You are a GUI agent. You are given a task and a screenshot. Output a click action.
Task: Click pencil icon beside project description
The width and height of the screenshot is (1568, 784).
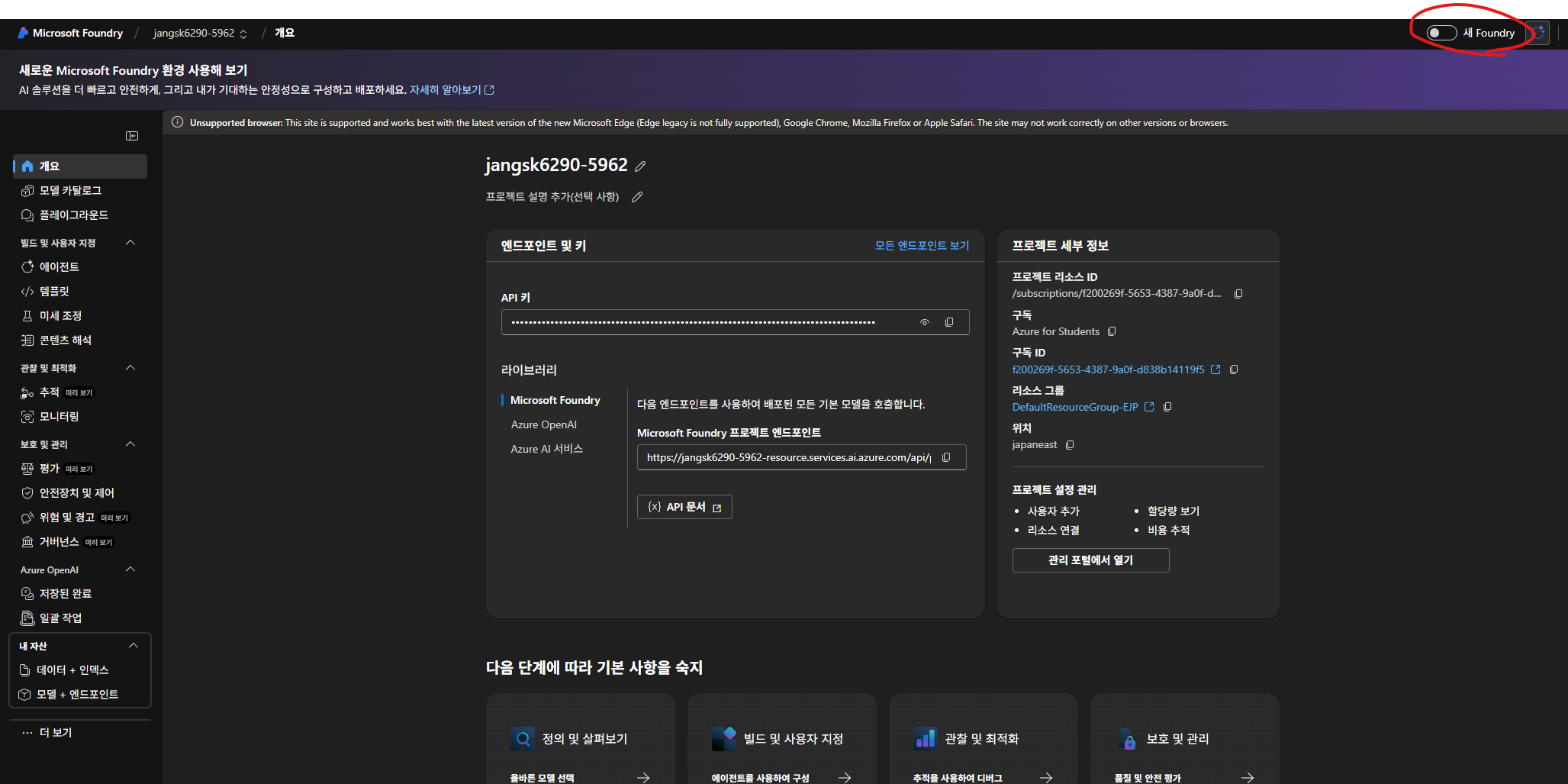(x=637, y=197)
